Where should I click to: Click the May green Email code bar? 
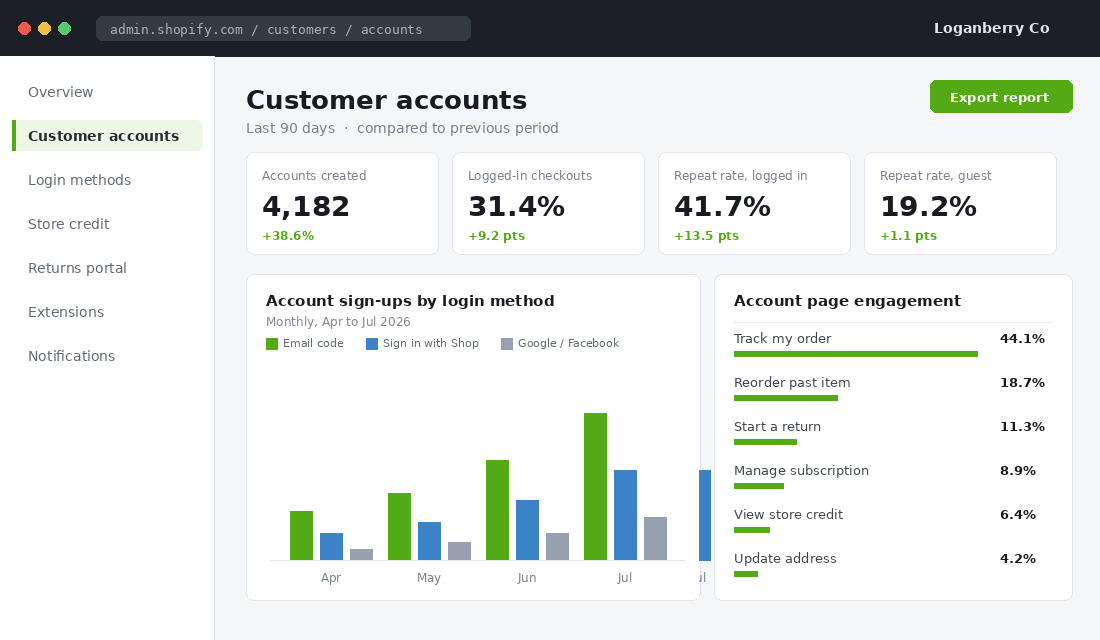click(x=399, y=526)
